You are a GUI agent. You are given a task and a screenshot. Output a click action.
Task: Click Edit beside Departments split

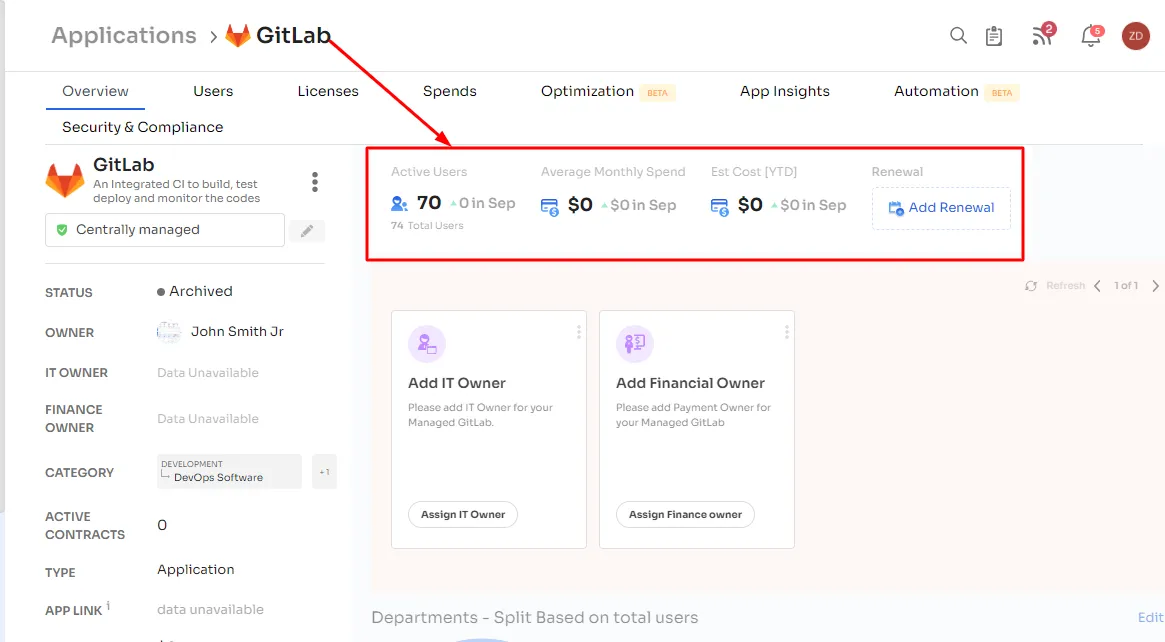pyautogui.click(x=1150, y=617)
